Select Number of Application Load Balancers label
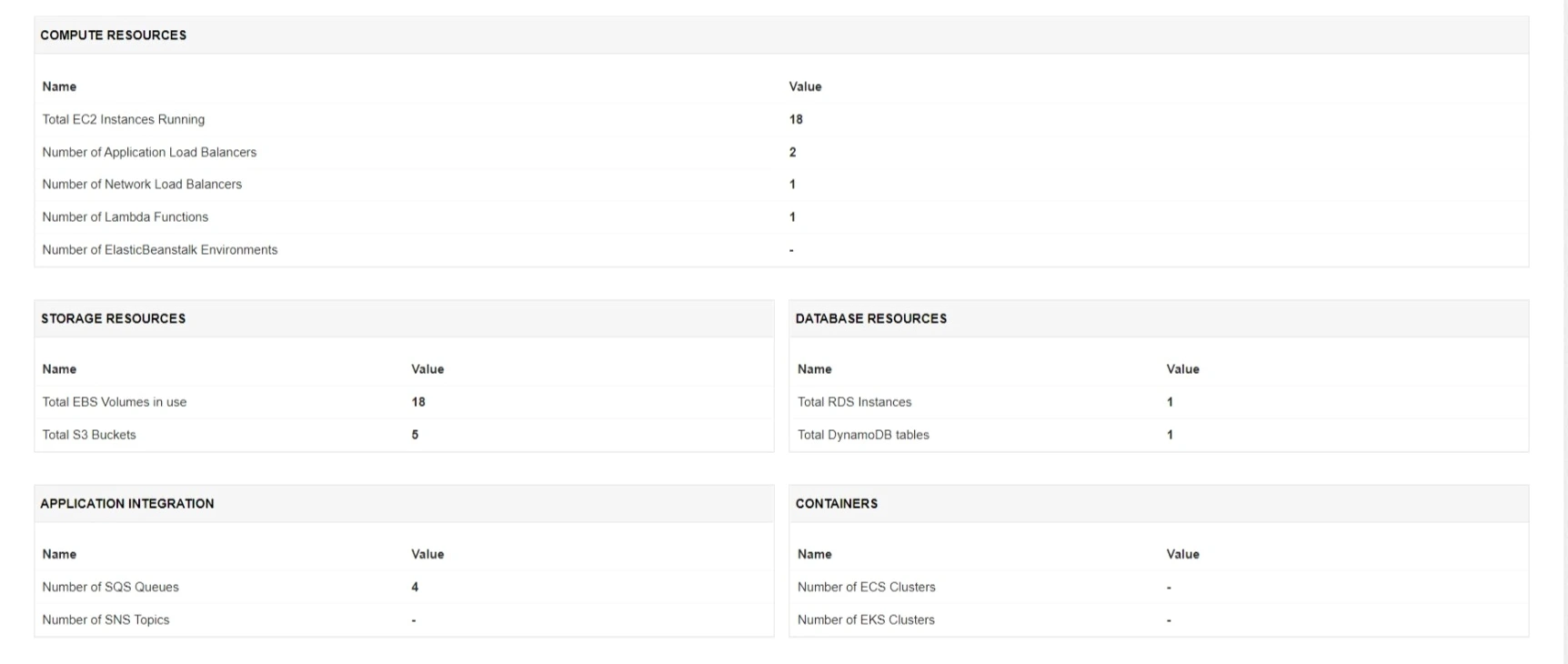 coord(149,152)
